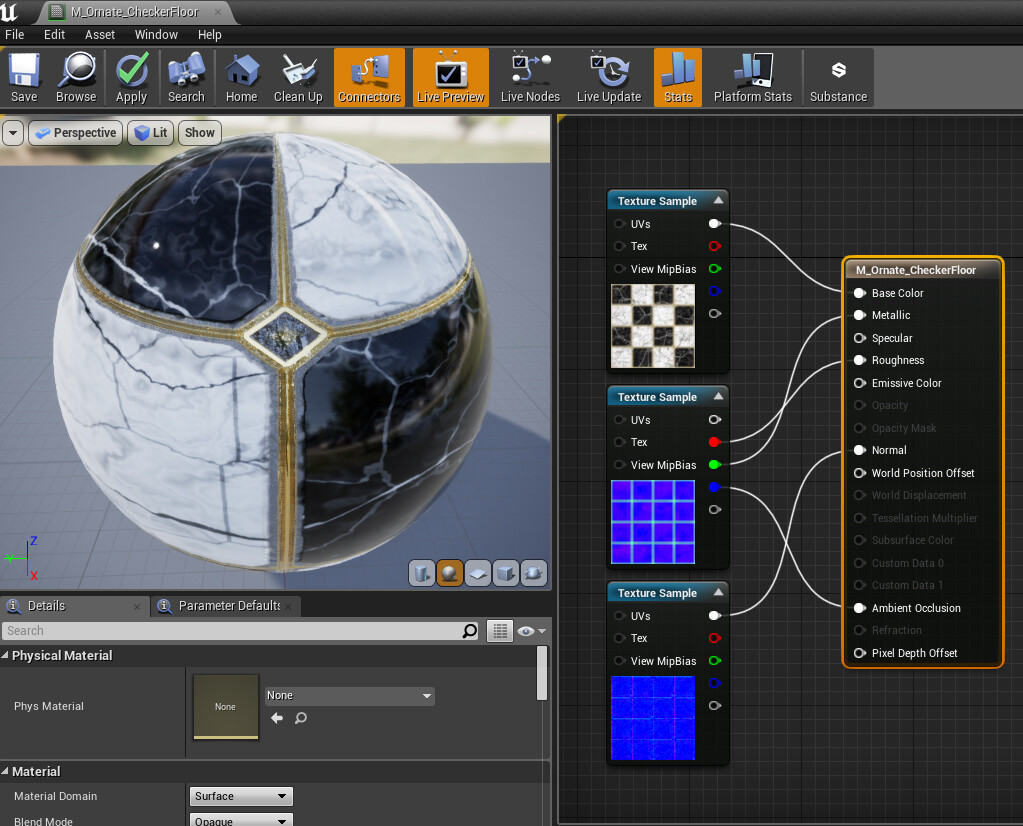Open the Material Domain Surface dropdown
Screen dimensions: 1023x826
coord(241,796)
